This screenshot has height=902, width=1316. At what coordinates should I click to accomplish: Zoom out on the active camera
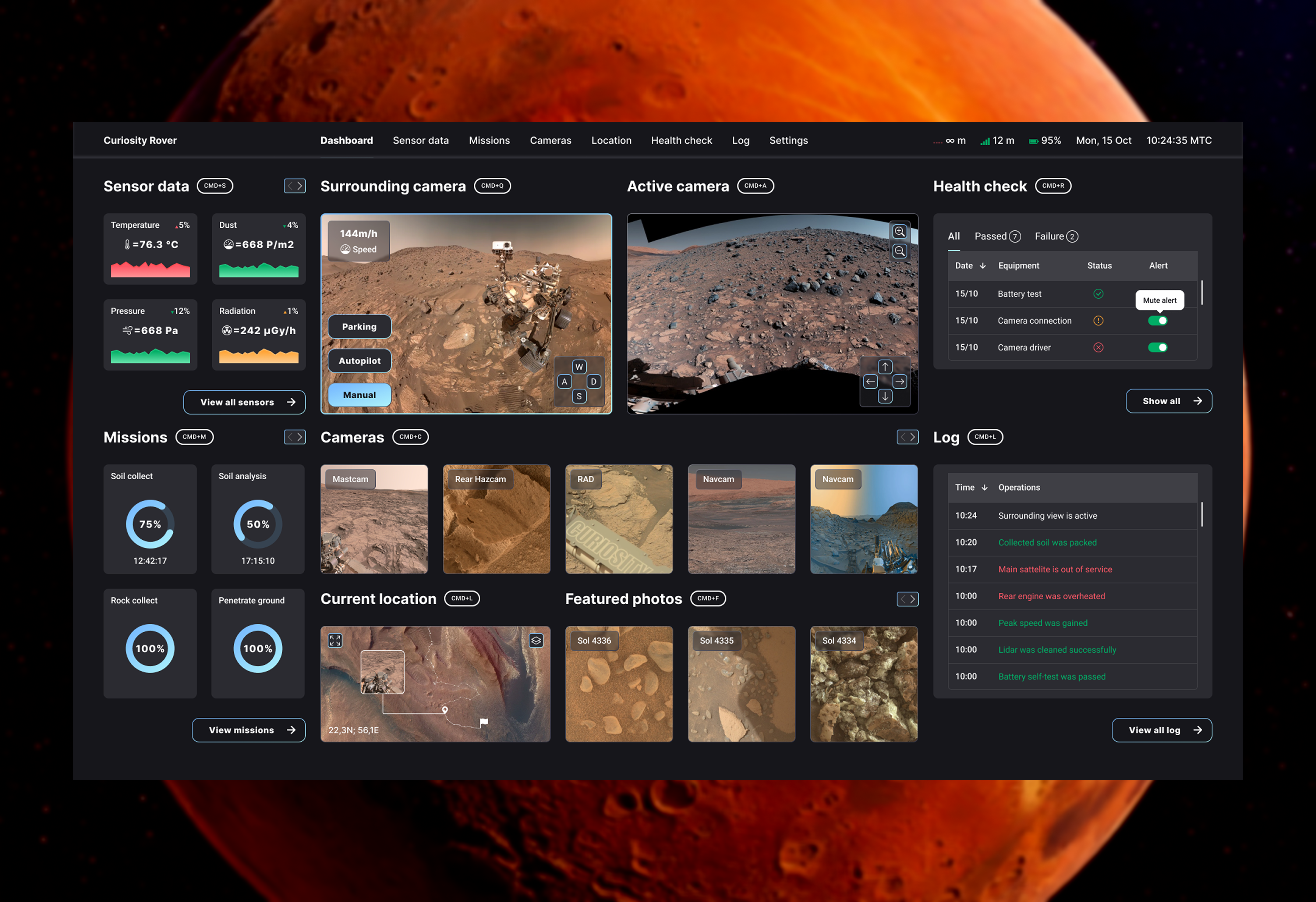click(x=899, y=251)
